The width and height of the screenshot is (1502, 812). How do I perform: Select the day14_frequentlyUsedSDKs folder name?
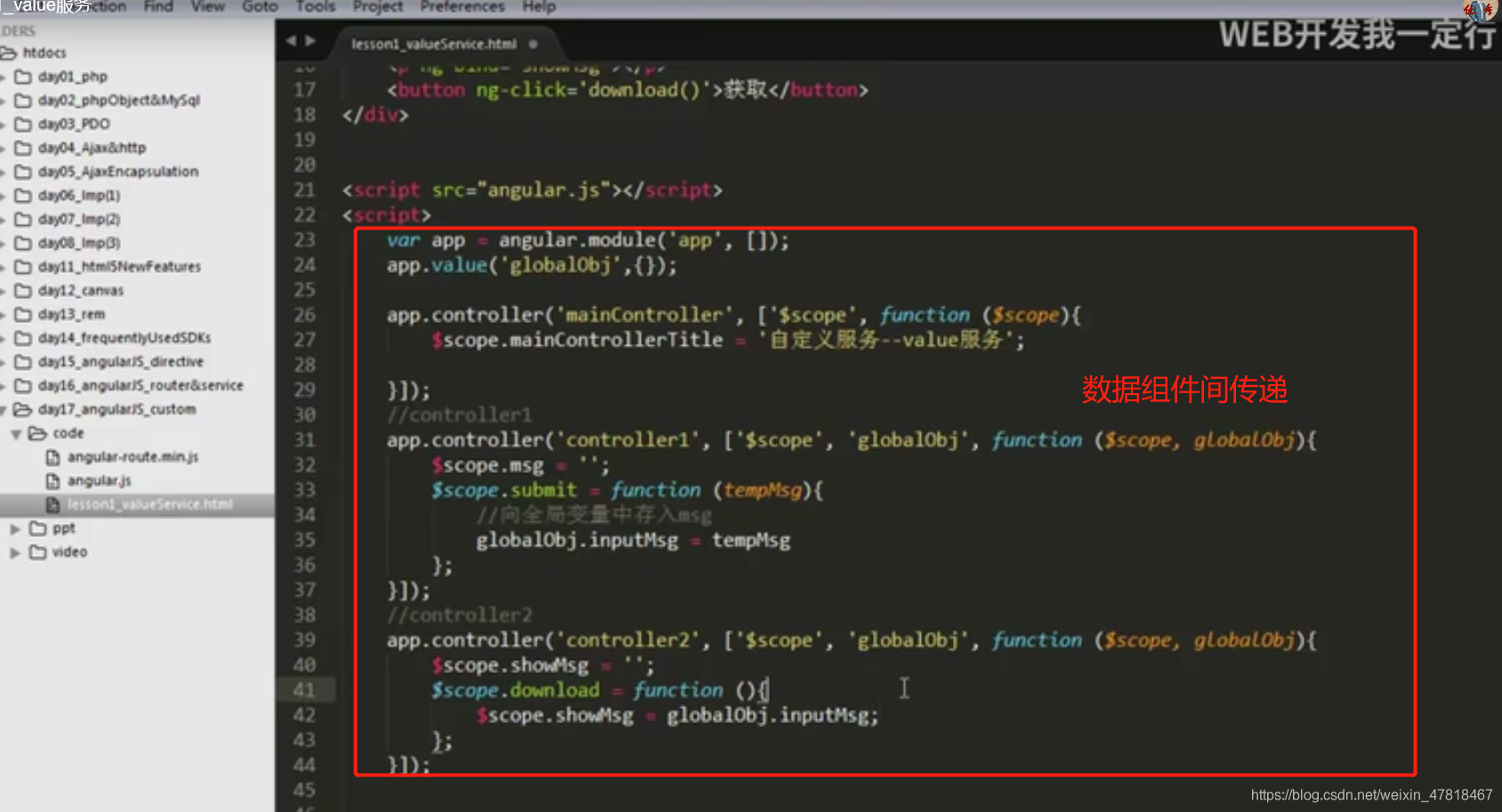(x=125, y=338)
